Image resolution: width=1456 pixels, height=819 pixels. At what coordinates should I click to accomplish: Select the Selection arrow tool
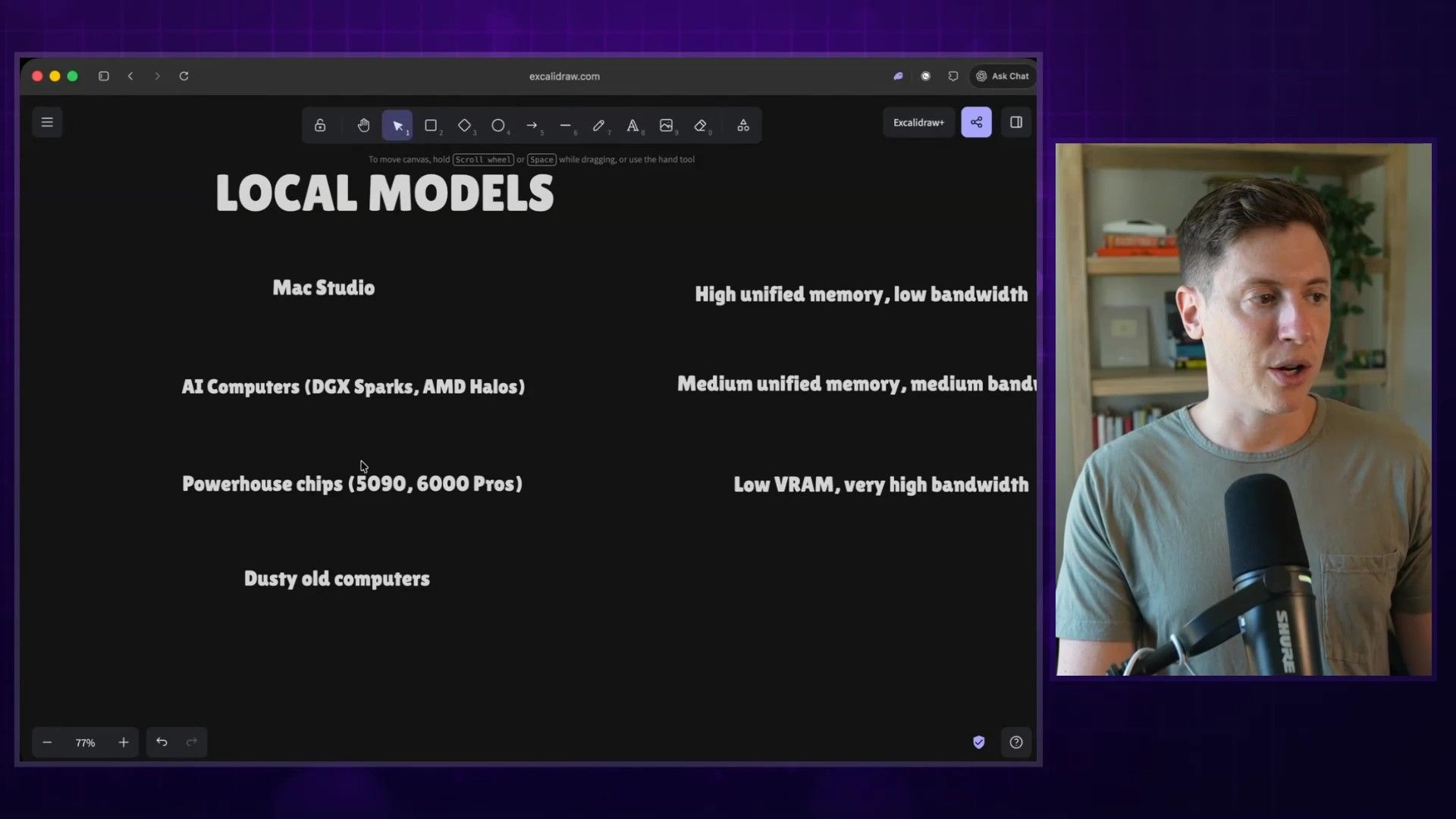pos(397,125)
